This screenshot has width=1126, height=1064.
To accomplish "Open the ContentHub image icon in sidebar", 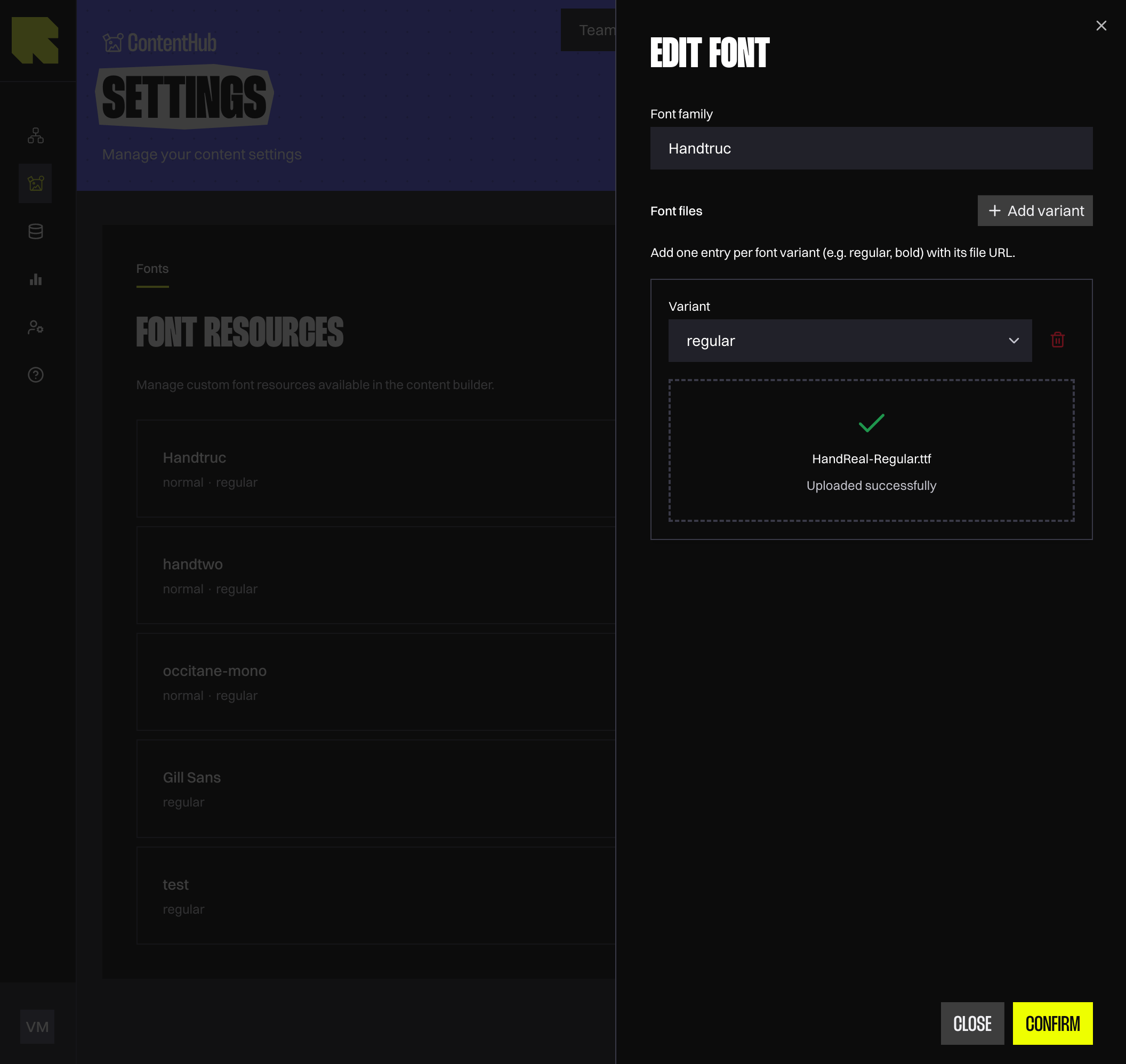I will [x=36, y=183].
